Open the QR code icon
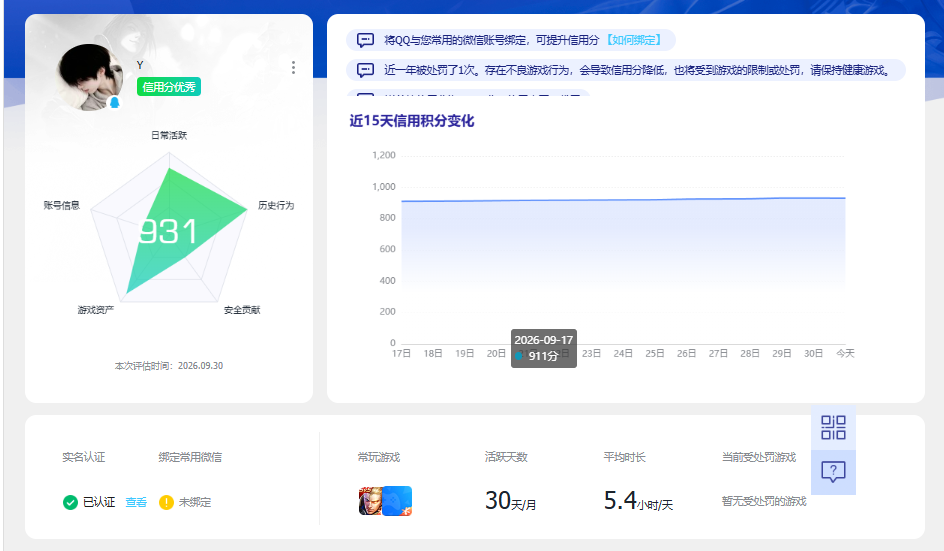 tap(833, 428)
